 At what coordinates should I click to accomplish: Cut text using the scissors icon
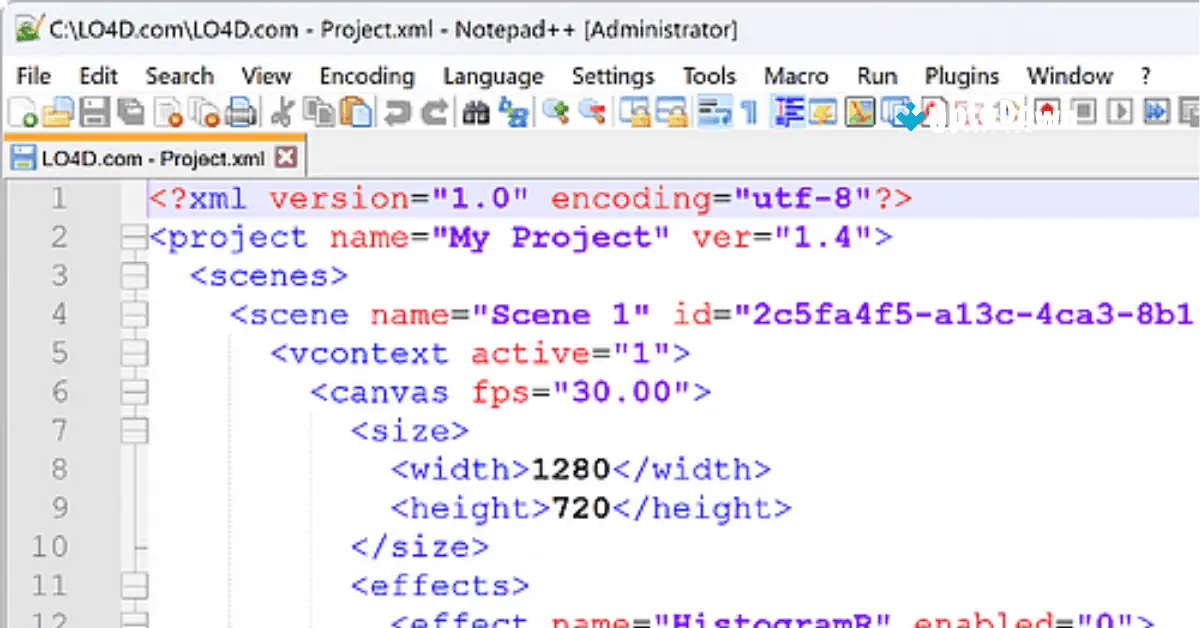[x=282, y=112]
